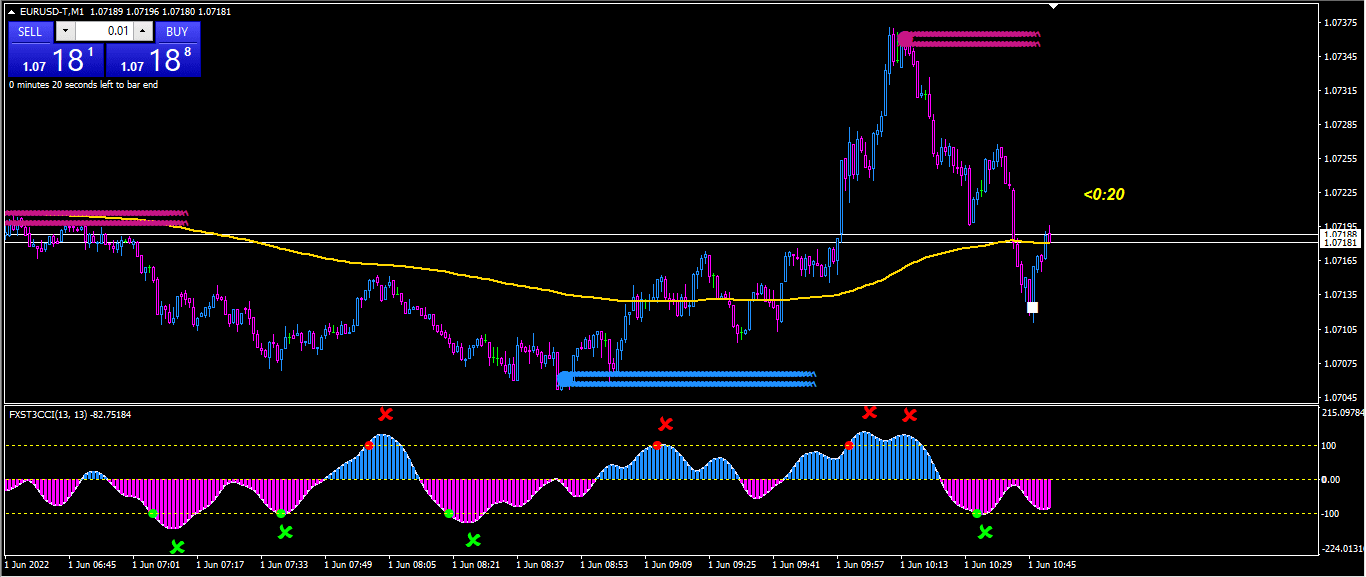Select the 0.01 lot volume field
The height and width of the screenshot is (577, 1366).
pyautogui.click(x=104, y=31)
